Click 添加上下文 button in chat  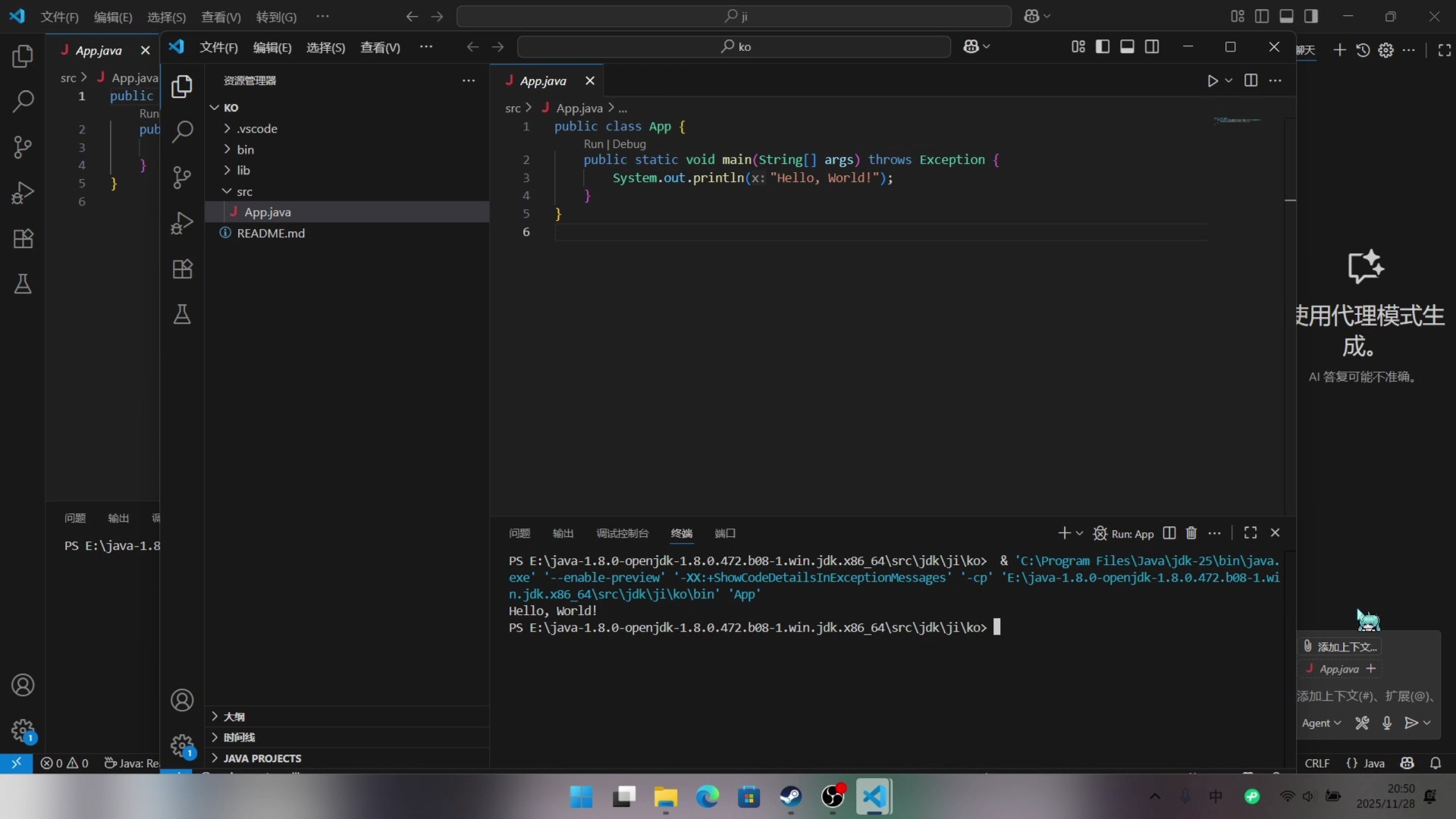tap(1340, 647)
